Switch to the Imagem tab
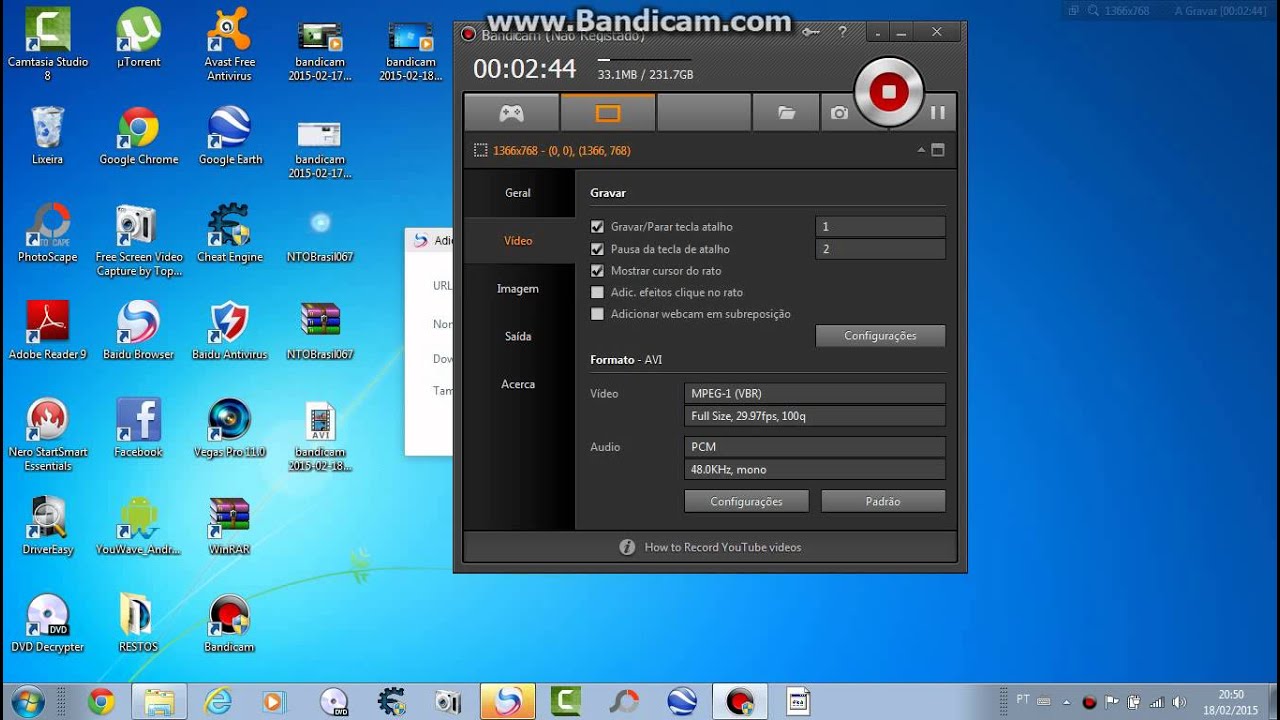The height and width of the screenshot is (720, 1280). tap(518, 289)
